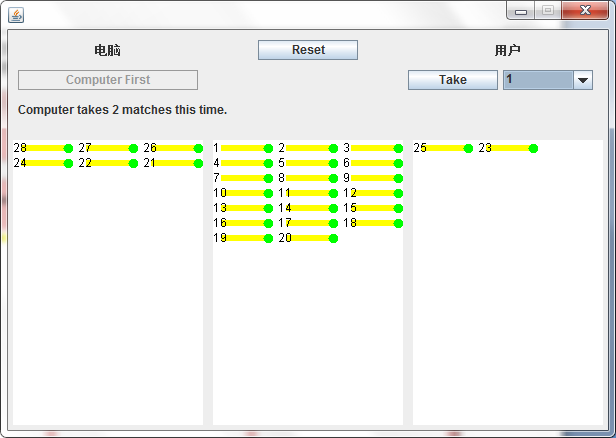Click match number 12 in center pile
Viewport: 616px width, 438px height.
373,193
